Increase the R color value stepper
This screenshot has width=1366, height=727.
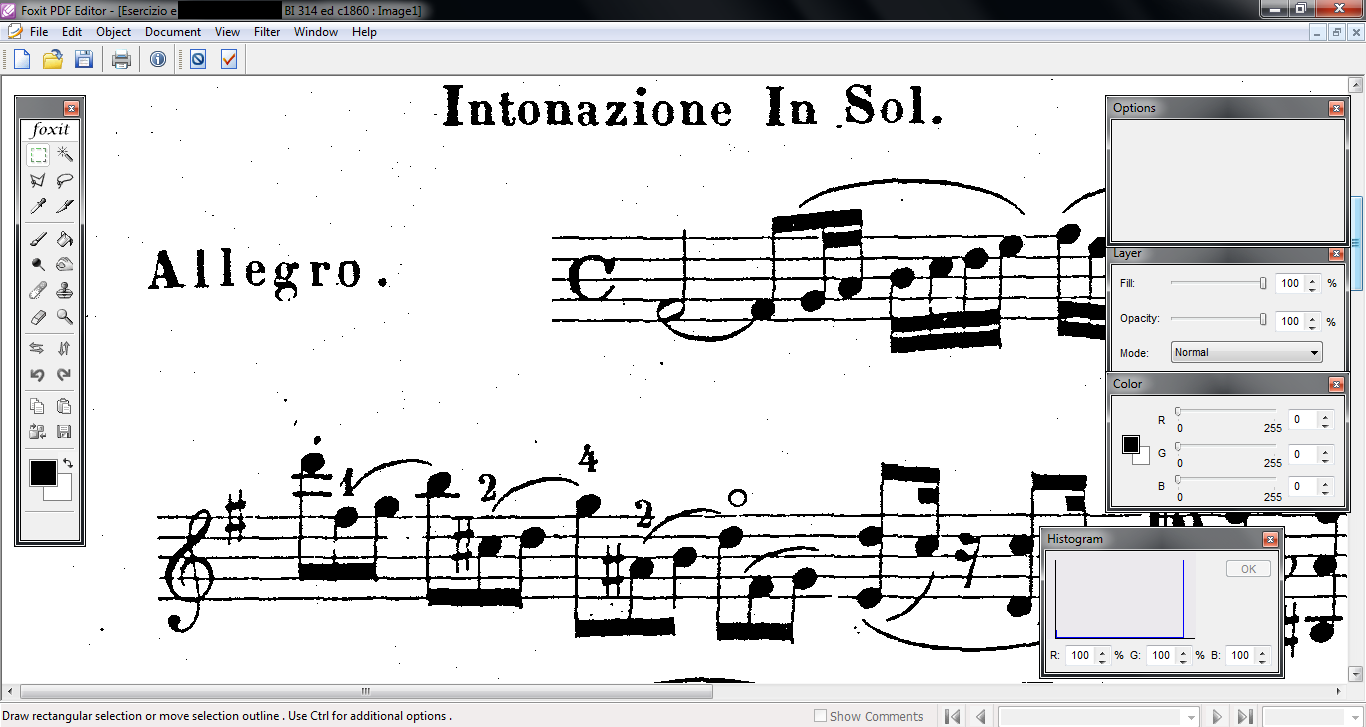[1325, 416]
